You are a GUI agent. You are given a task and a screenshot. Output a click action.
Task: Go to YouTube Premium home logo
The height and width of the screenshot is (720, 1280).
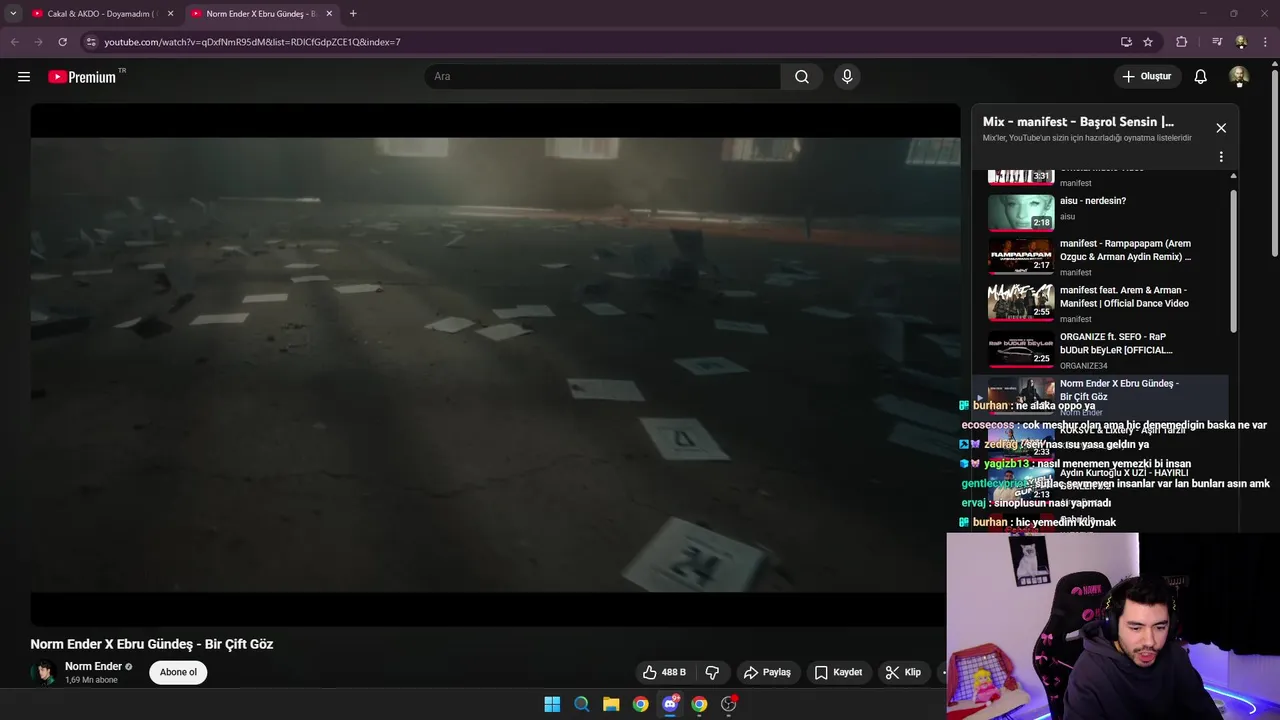coord(82,77)
